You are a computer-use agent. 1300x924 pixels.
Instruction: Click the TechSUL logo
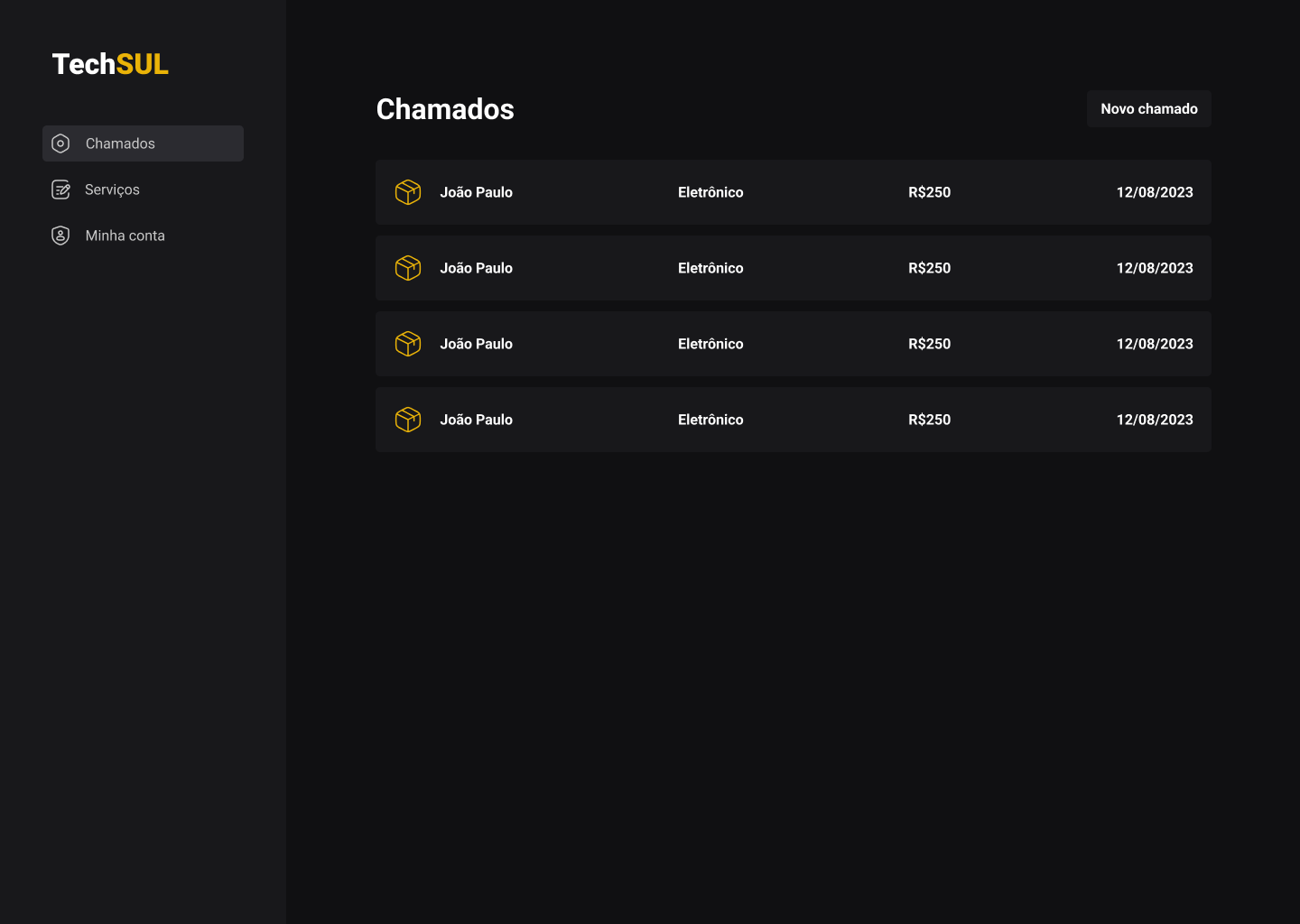pyautogui.click(x=110, y=64)
